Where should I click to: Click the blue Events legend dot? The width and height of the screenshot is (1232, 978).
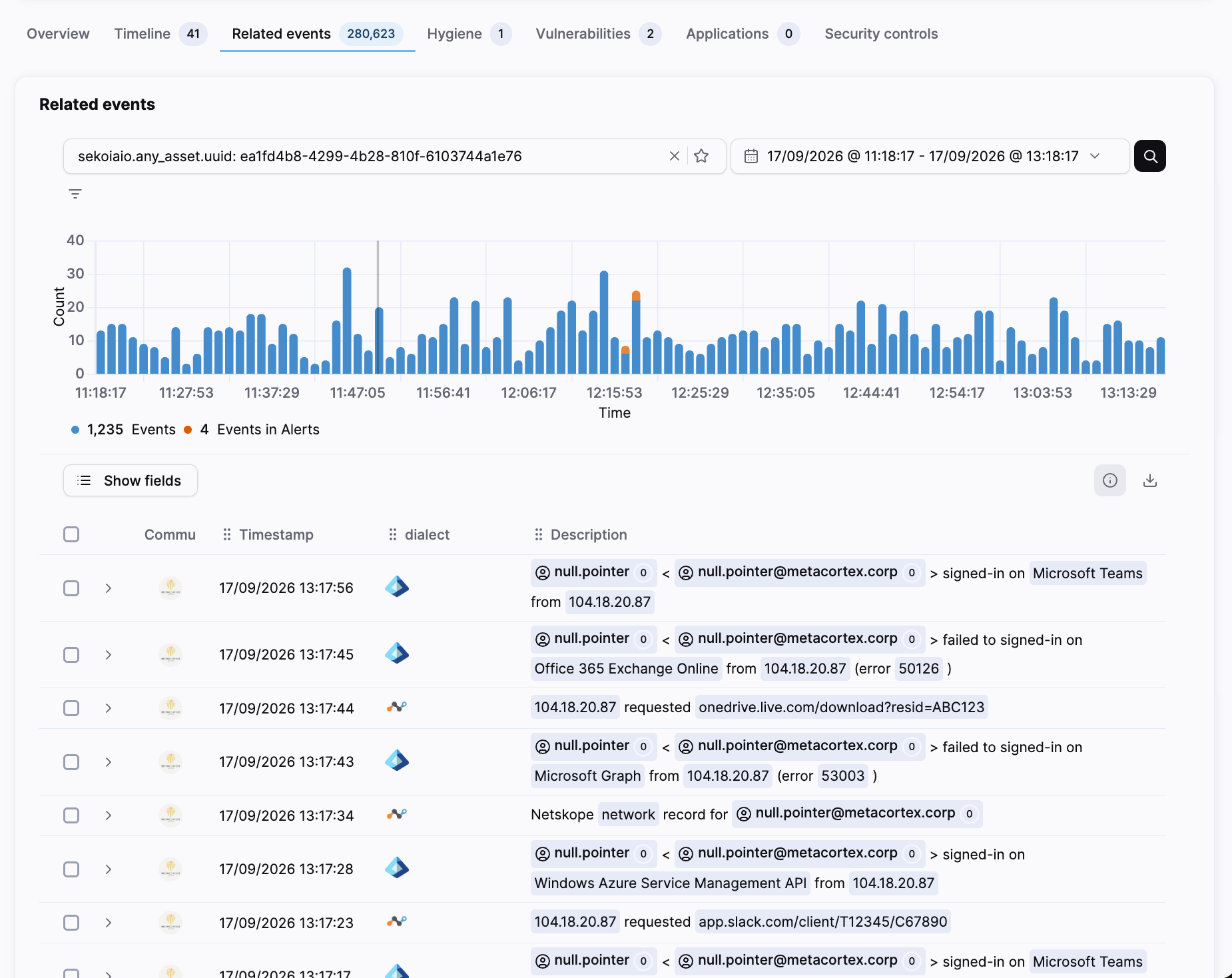(75, 430)
